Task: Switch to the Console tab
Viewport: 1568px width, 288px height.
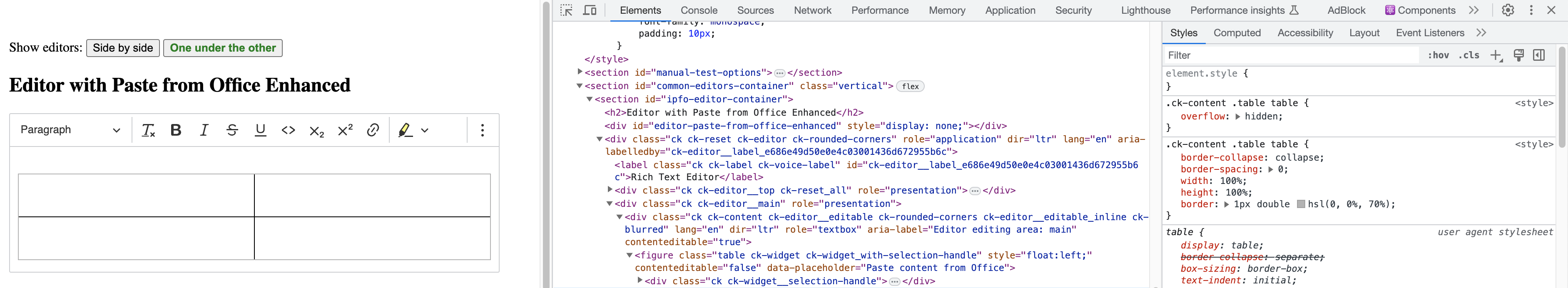Action: point(699,10)
